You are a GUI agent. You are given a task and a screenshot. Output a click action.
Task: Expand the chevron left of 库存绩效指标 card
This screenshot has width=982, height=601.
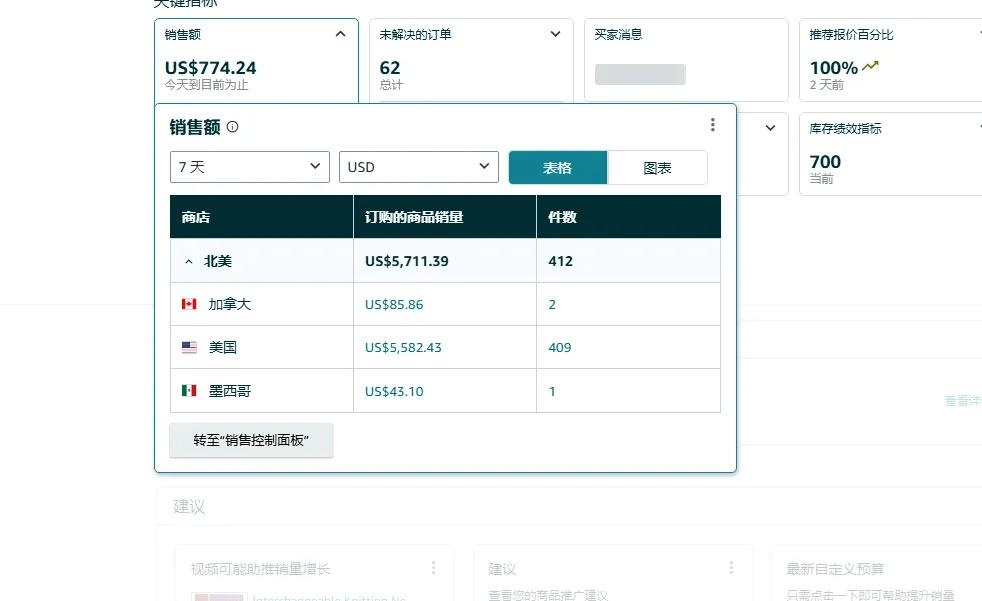point(770,128)
